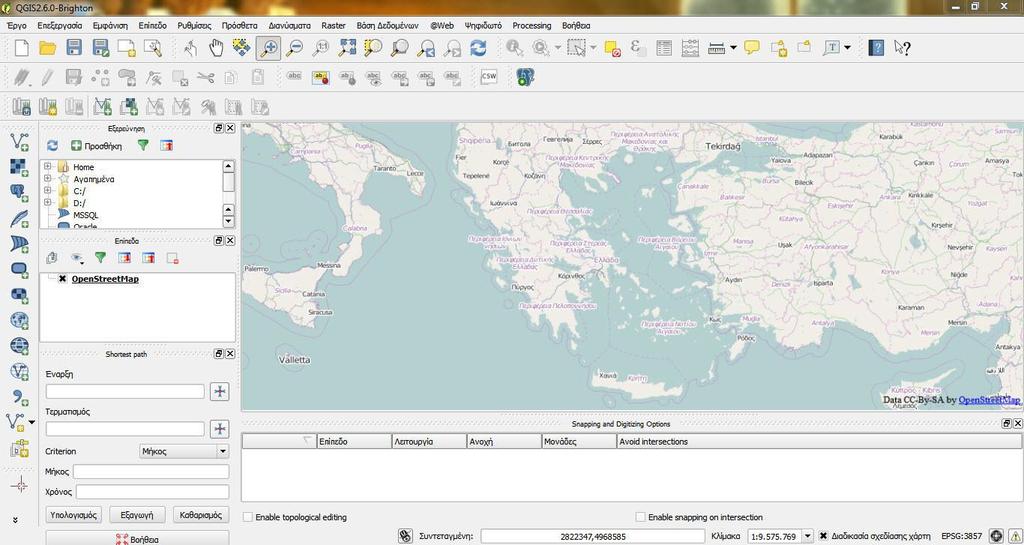The width and height of the screenshot is (1024, 545).
Task: Expand the C:/ drive node
Action: pos(48,191)
